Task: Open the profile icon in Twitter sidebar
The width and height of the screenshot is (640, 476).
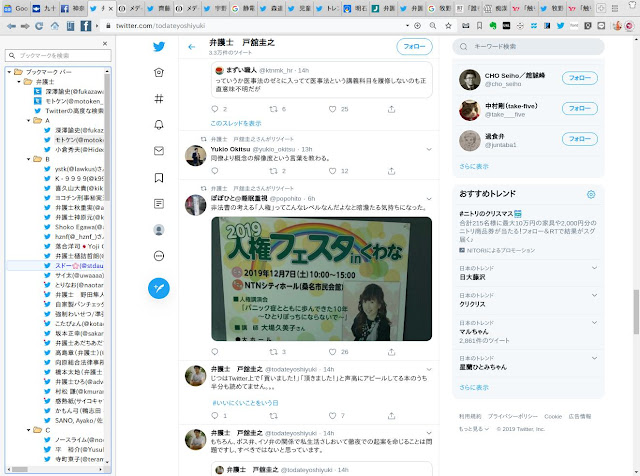Action: [159, 230]
